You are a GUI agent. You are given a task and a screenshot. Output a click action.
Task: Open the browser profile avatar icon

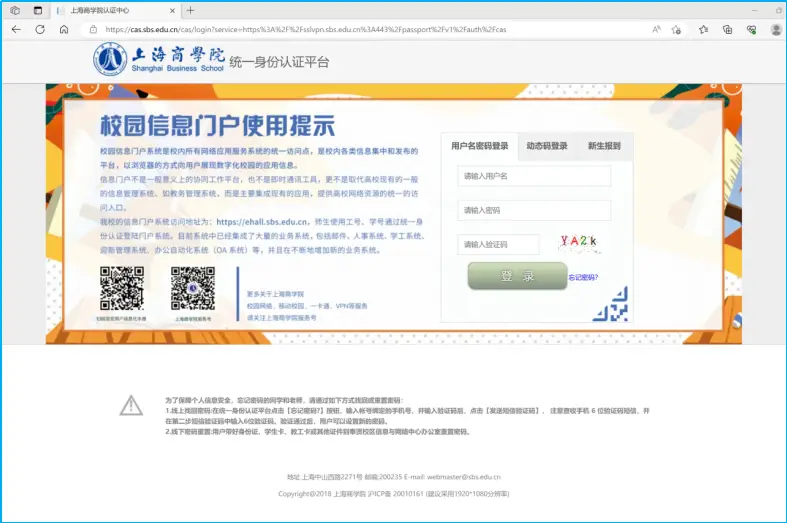click(775, 30)
